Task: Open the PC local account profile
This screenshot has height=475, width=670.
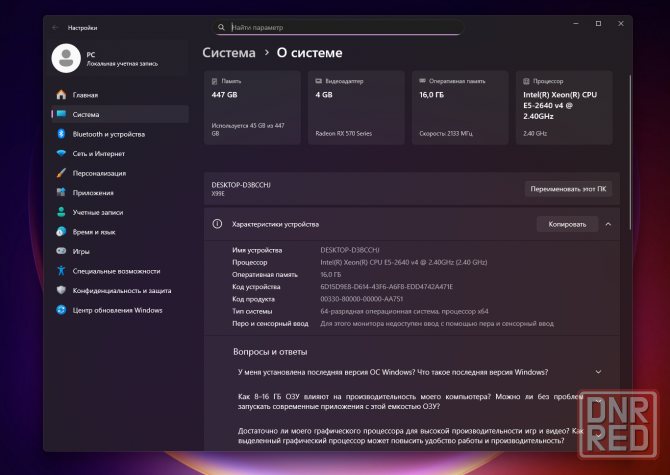Action: point(120,59)
